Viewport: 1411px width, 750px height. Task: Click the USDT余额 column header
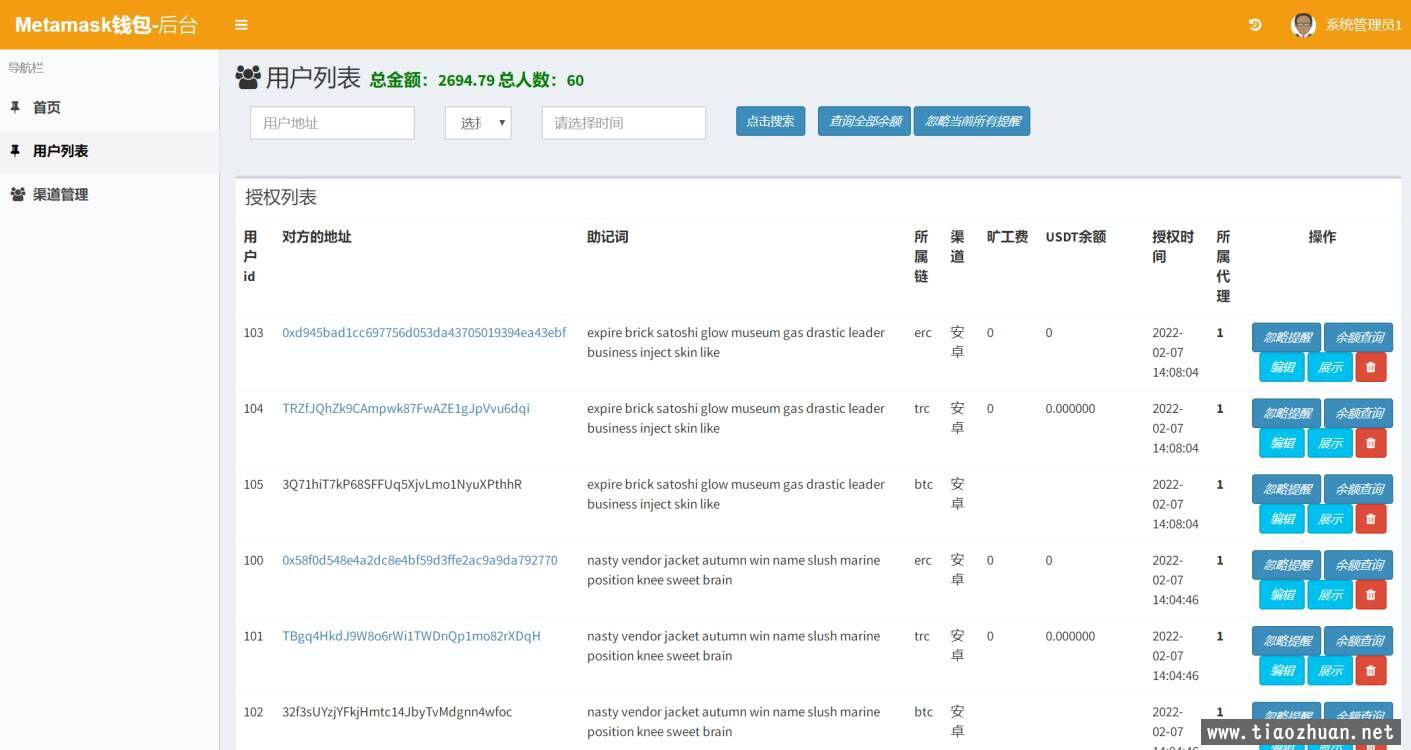[x=1076, y=237]
